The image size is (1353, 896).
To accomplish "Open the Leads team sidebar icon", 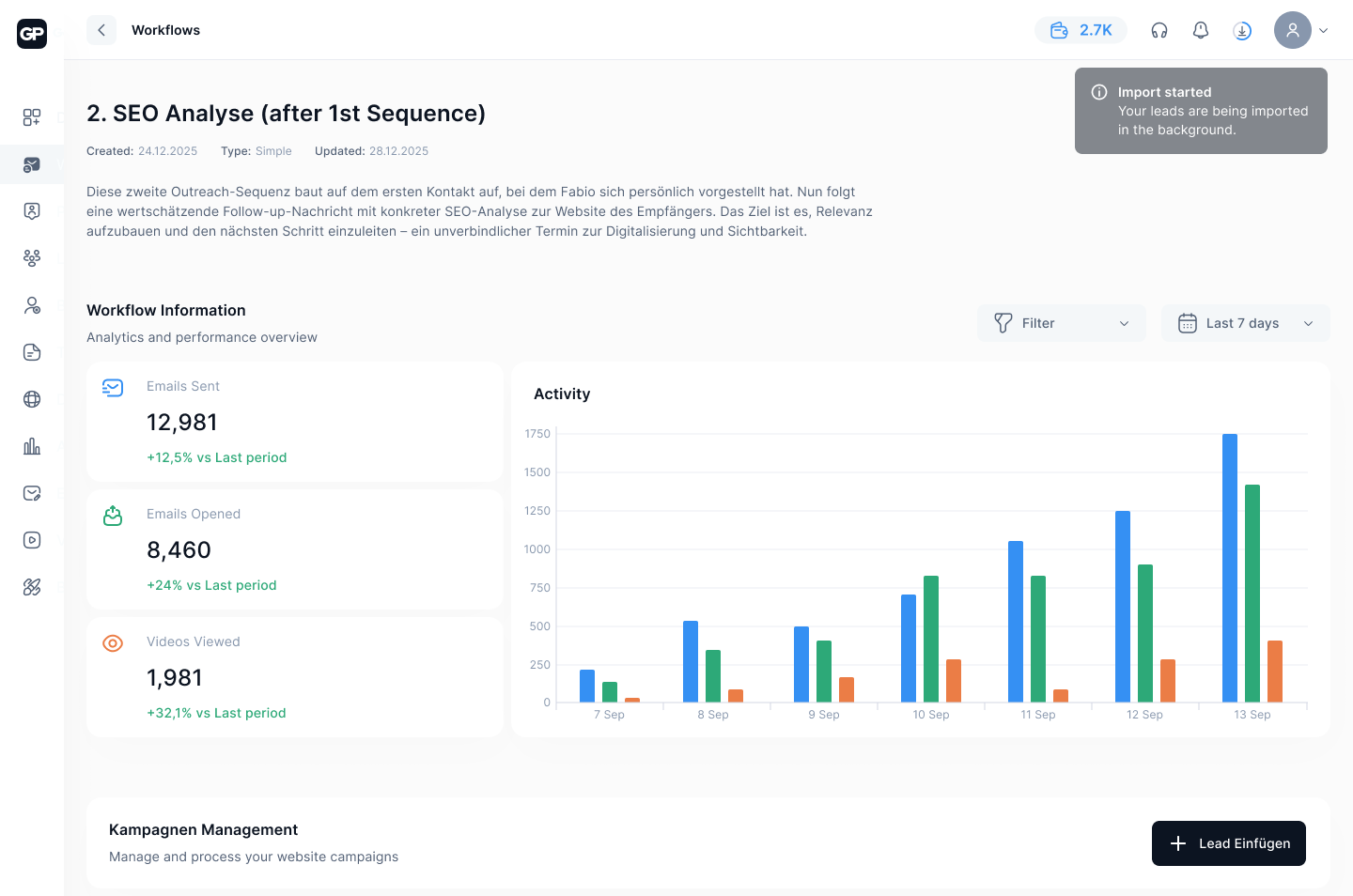I will (x=31, y=257).
